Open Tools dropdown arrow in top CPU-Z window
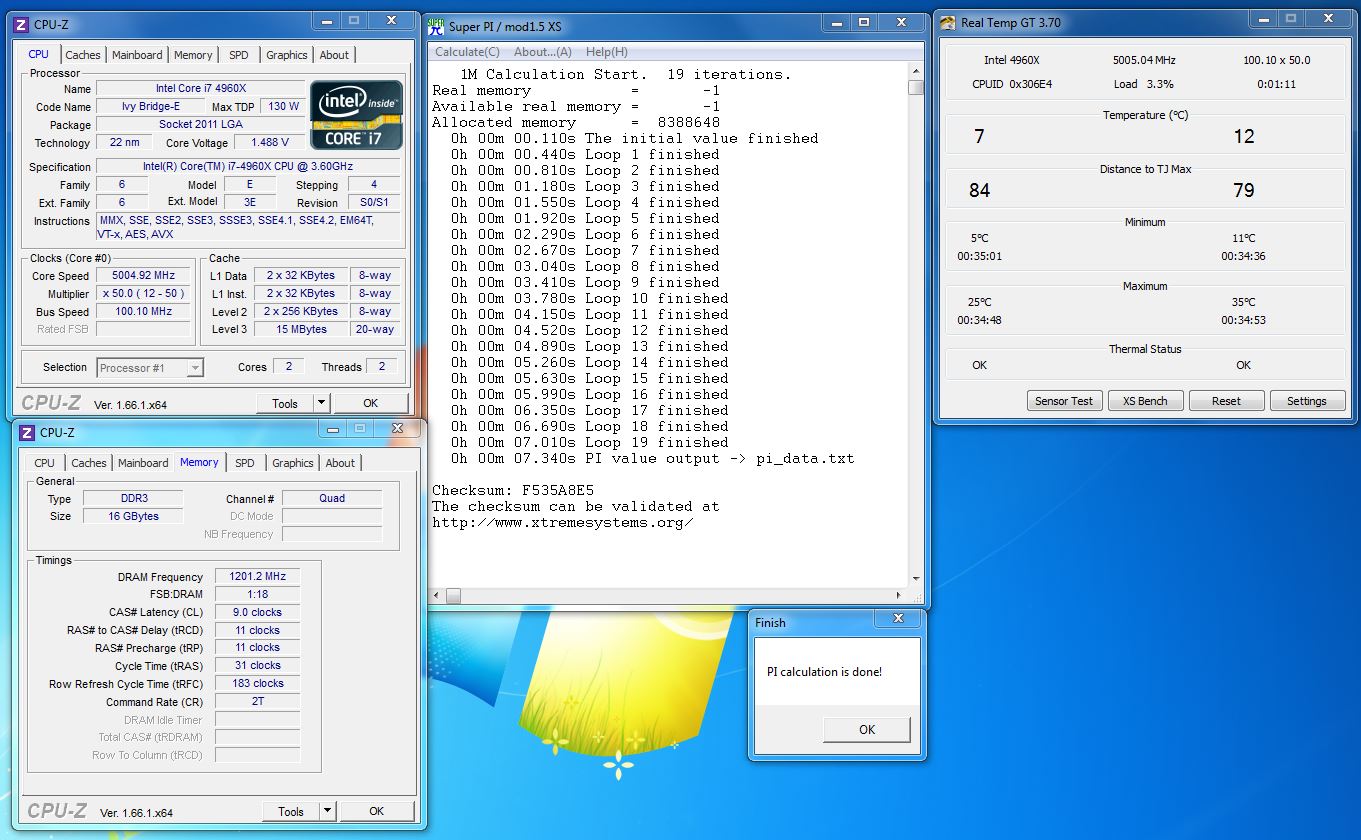Image resolution: width=1361 pixels, height=840 pixels. [x=321, y=403]
